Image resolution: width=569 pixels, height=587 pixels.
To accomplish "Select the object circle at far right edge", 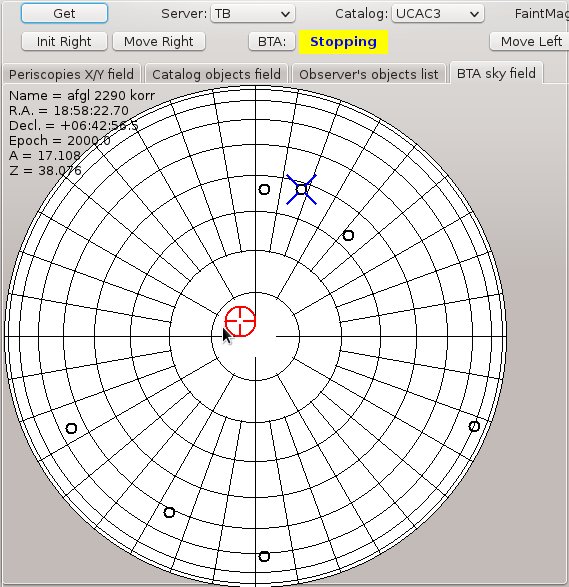I will point(474,426).
